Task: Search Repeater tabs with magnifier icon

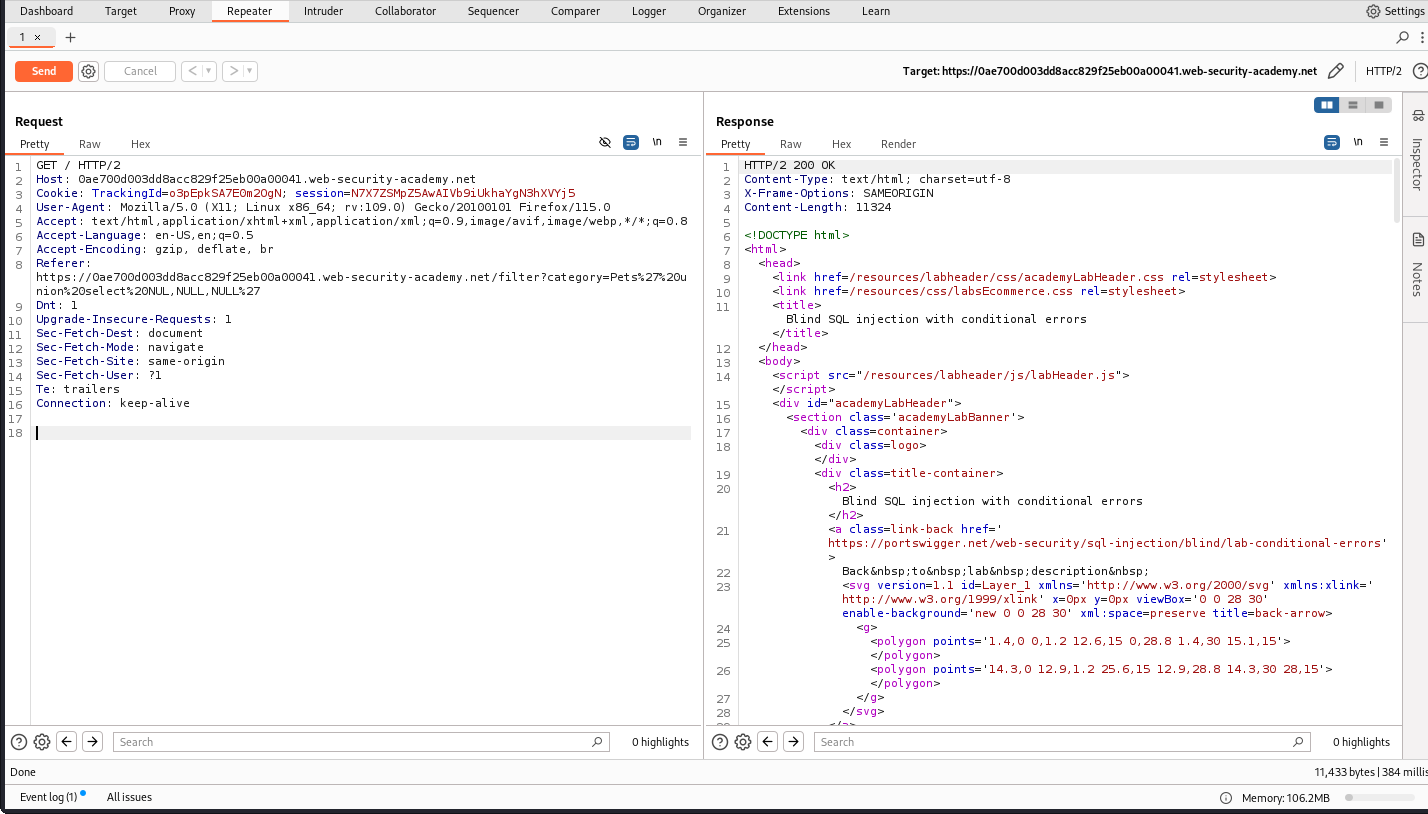Action: (x=1403, y=37)
